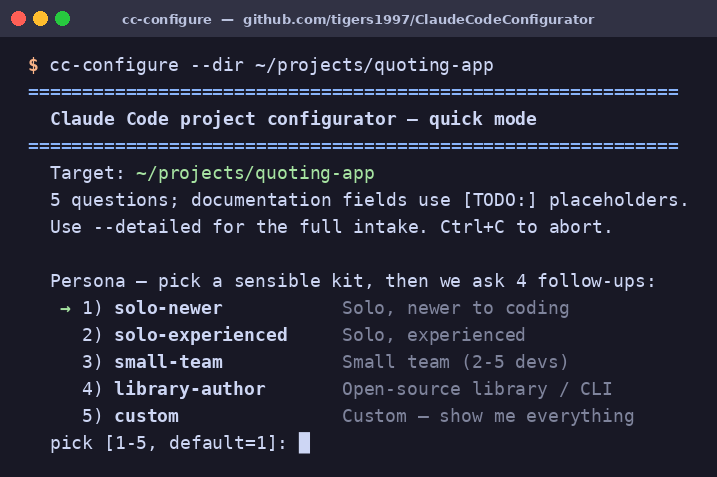Click the window title 'cc-configure'
This screenshot has width=717, height=477.
tap(166, 20)
